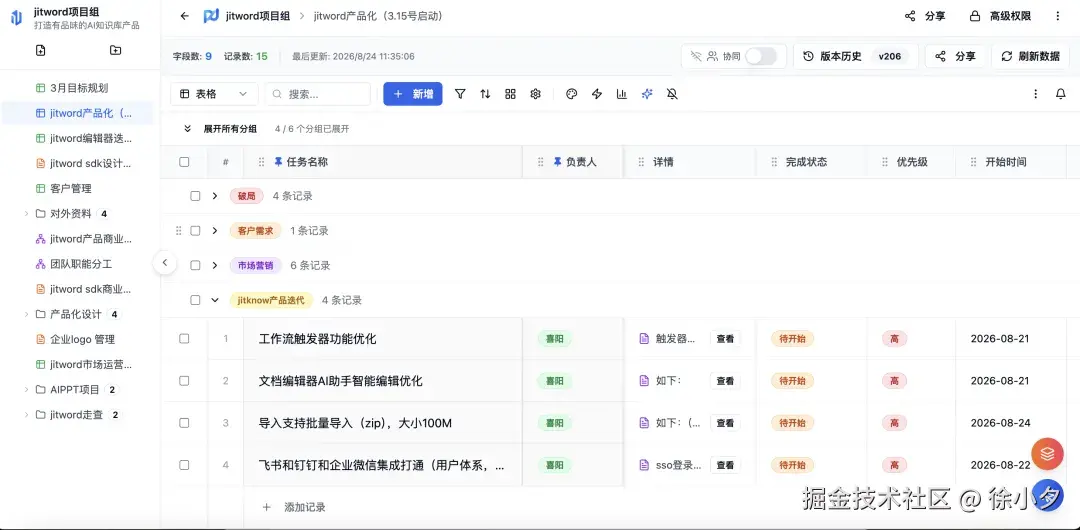Open 3月目标规划 in sidebar
This screenshot has width=1080, height=530.
pos(79,88)
